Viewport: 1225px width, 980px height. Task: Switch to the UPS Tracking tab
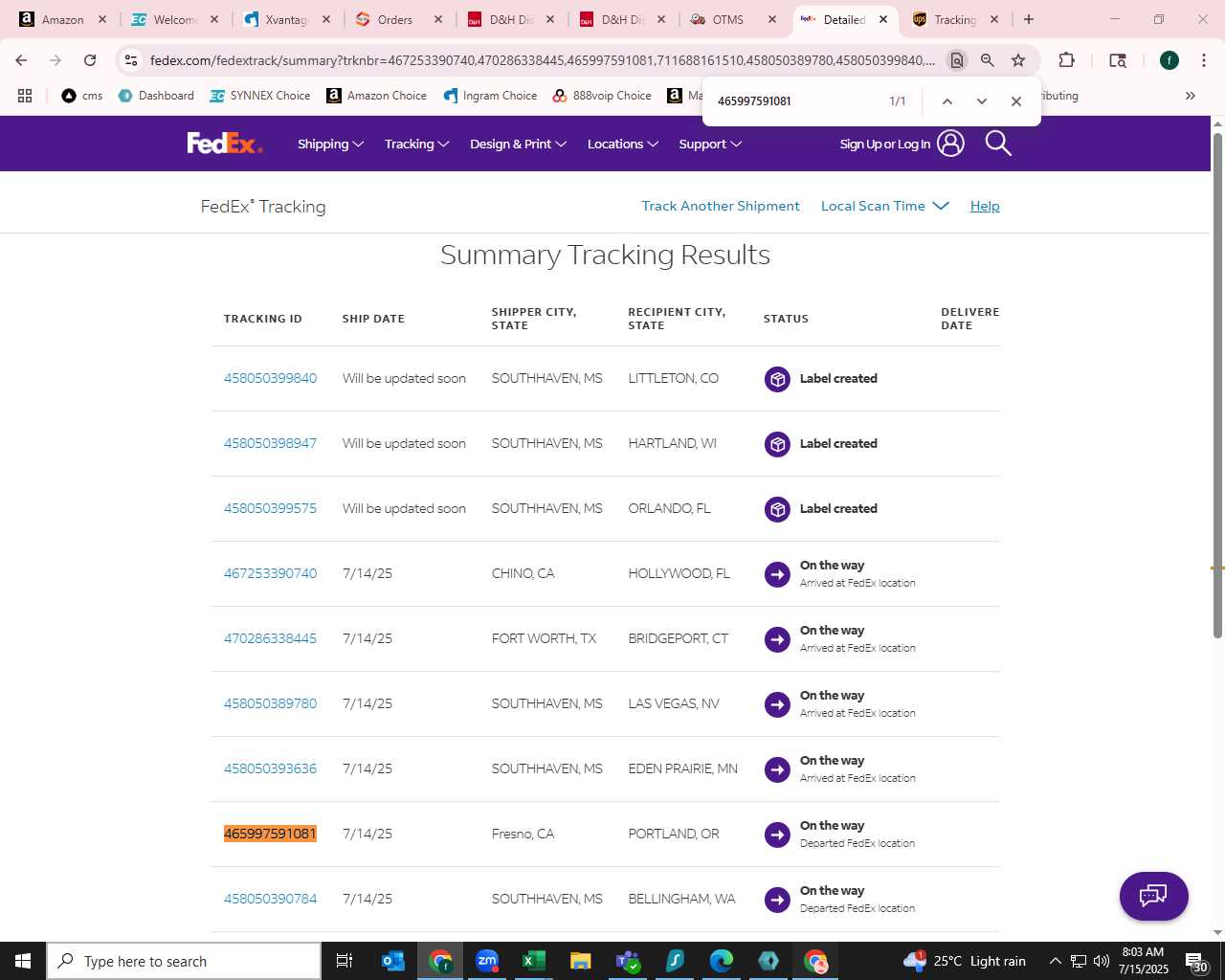coord(956,19)
